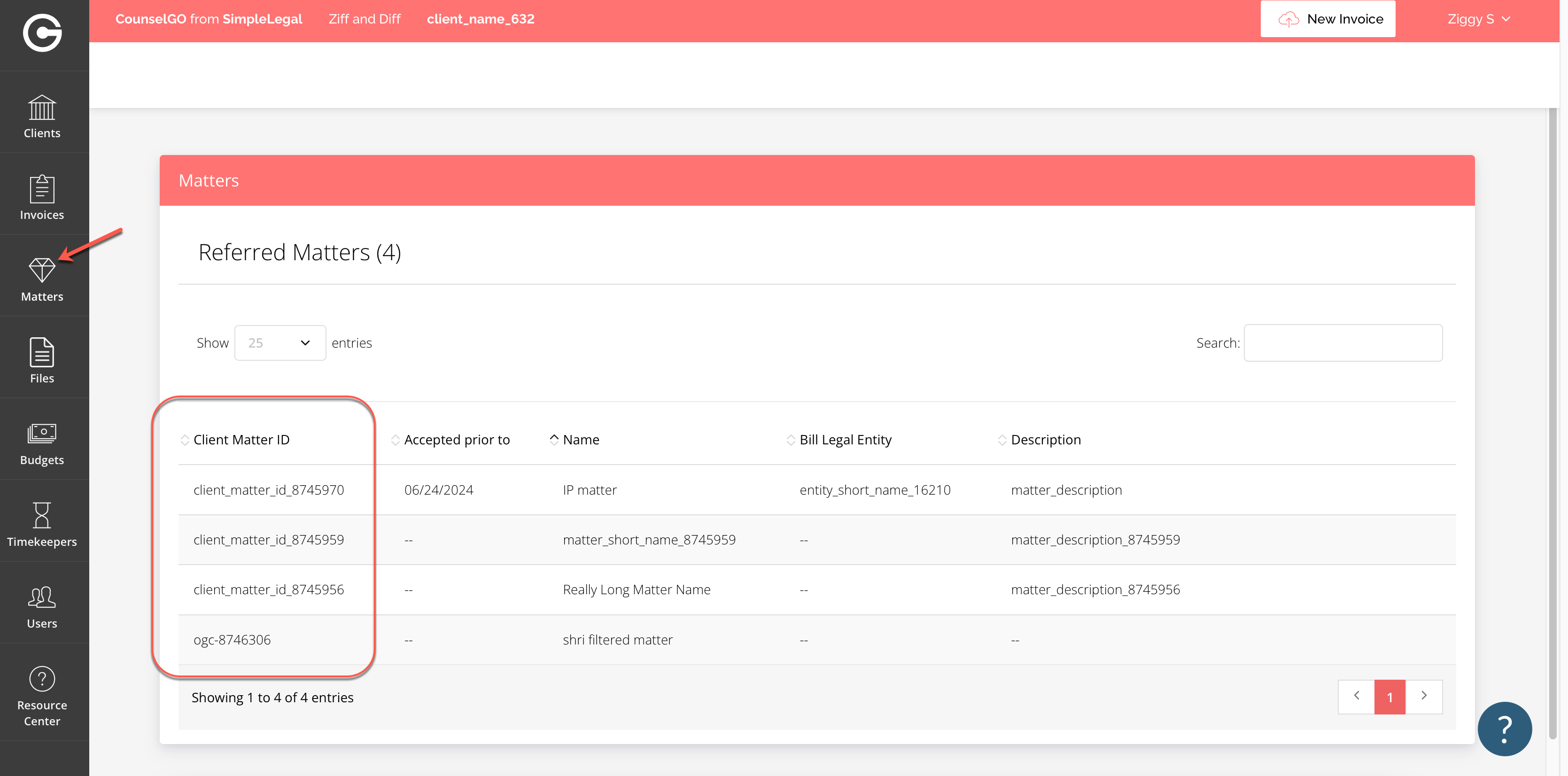
Task: Expand the Show entries dropdown
Action: coord(280,342)
